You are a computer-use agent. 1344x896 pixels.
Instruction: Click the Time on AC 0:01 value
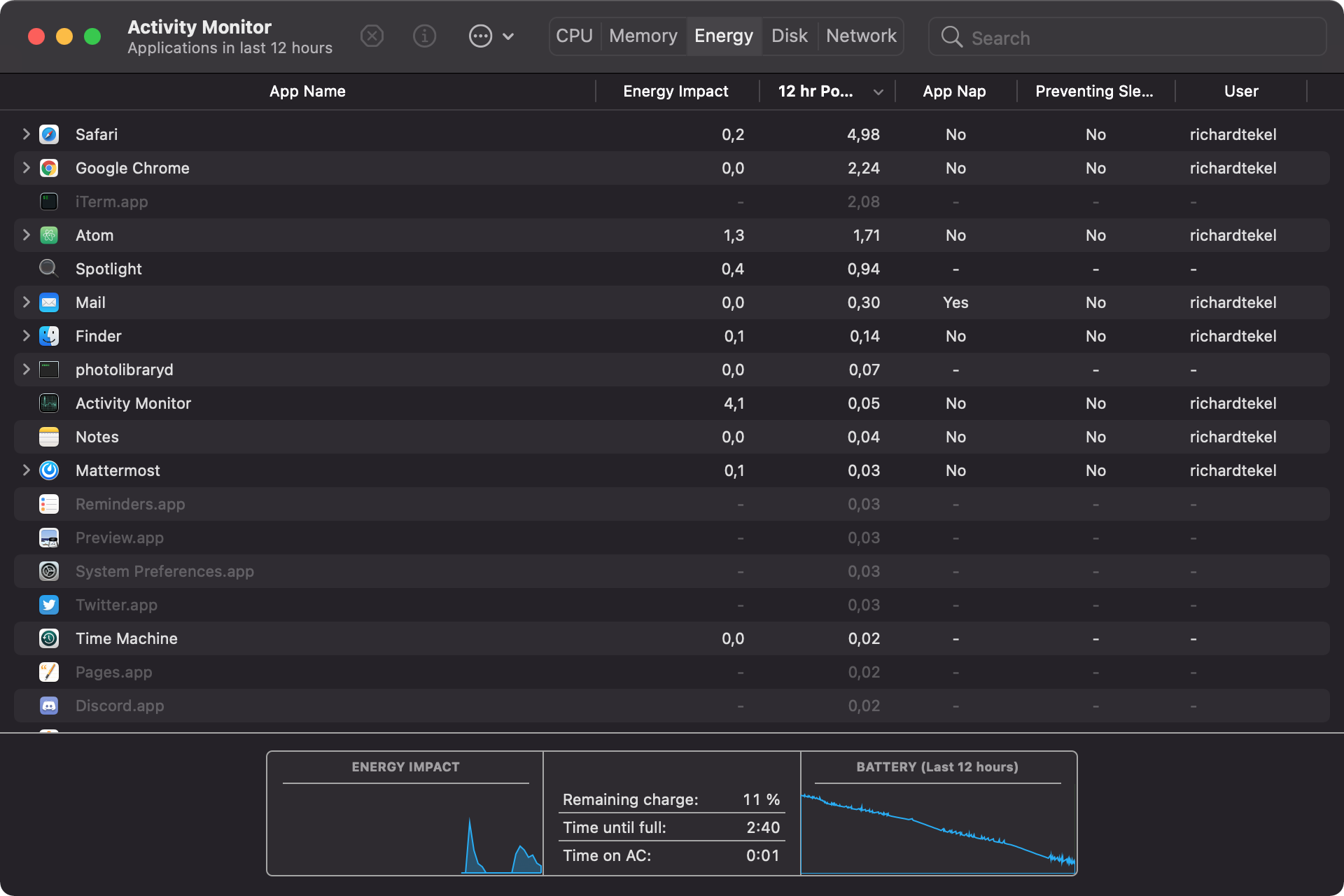click(x=763, y=855)
